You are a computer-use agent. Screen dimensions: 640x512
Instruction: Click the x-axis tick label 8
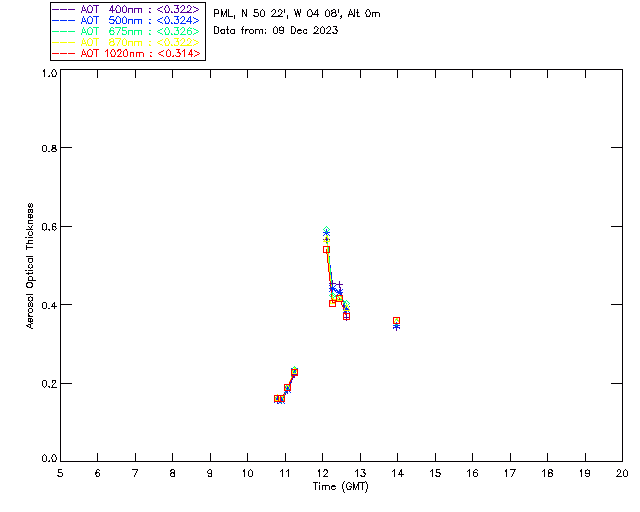tap(173, 474)
